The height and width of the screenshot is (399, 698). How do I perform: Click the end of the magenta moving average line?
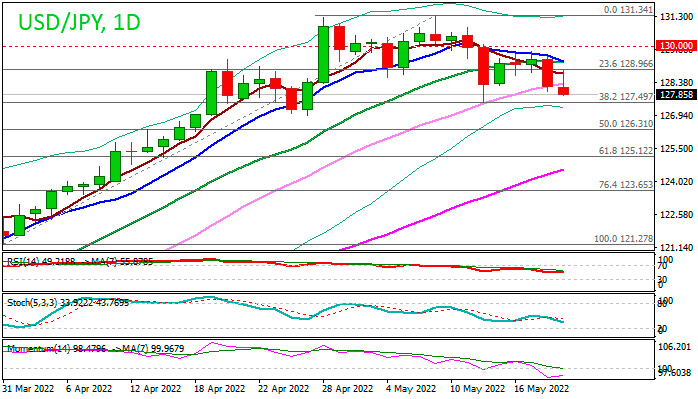click(563, 170)
